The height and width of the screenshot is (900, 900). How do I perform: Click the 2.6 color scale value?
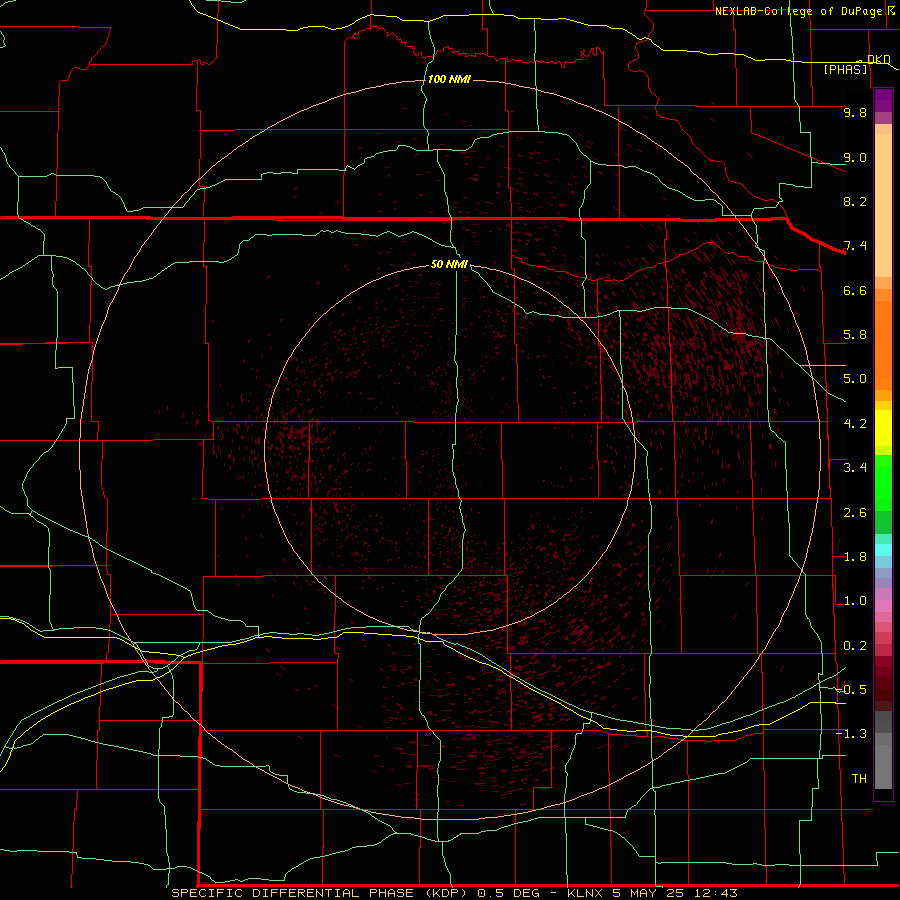(x=855, y=513)
